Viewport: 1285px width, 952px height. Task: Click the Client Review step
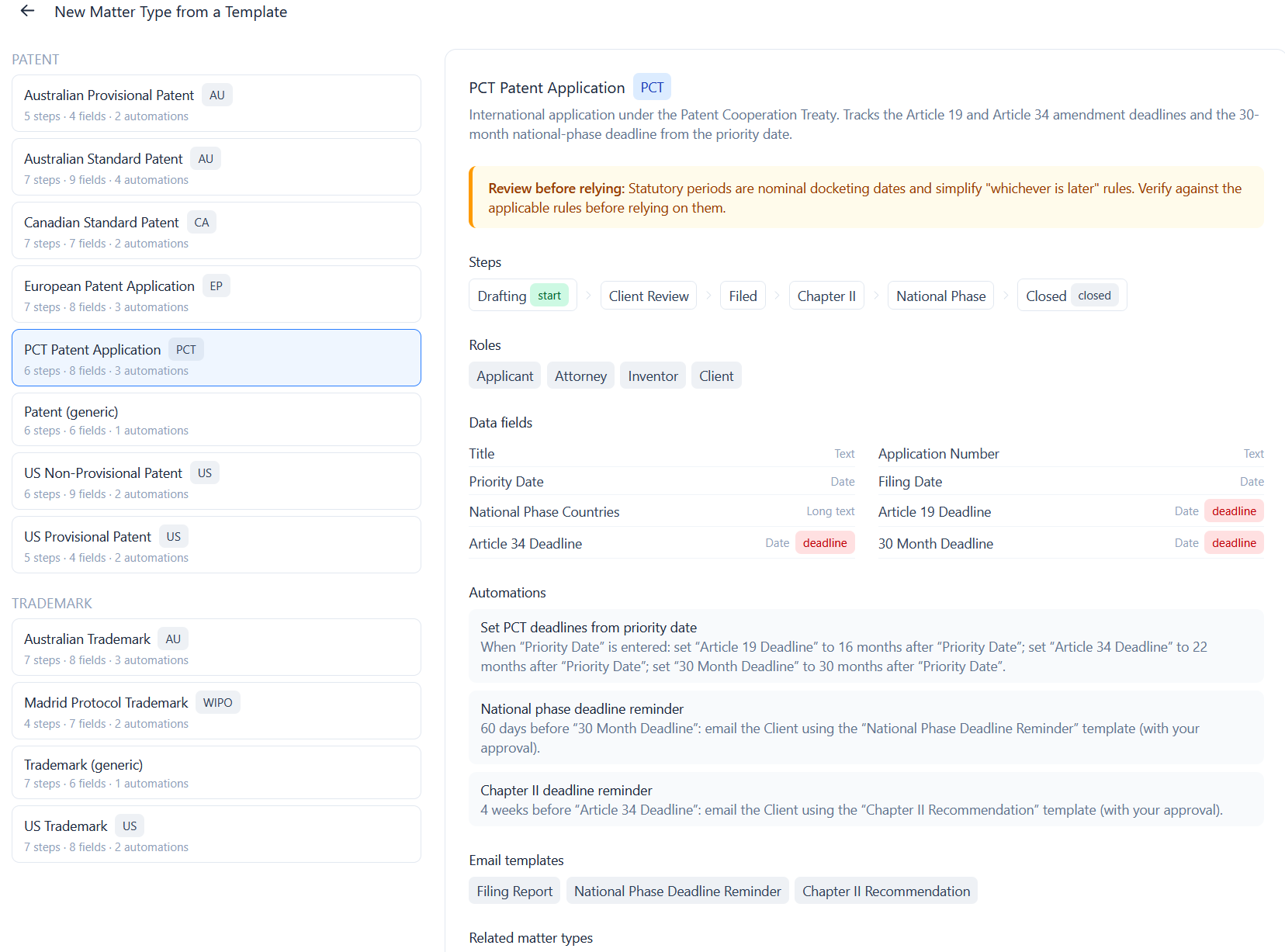(x=649, y=296)
